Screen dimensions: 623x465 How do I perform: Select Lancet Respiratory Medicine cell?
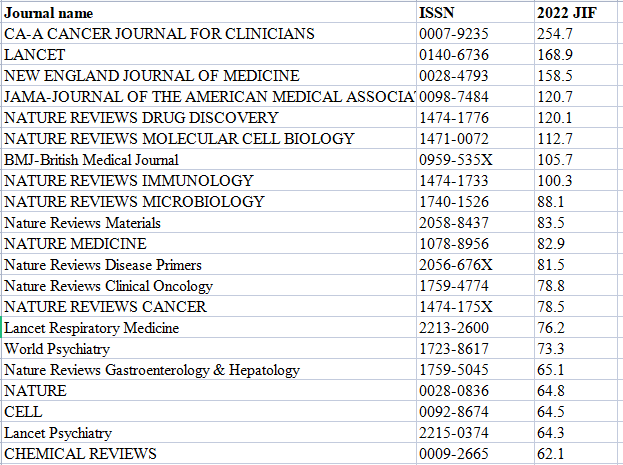click(x=209, y=328)
